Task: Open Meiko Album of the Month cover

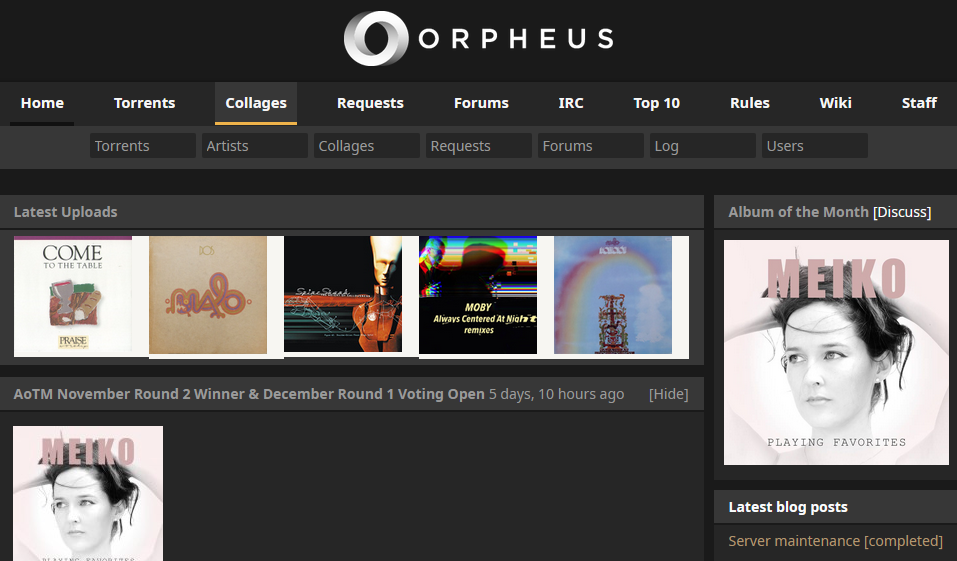Action: click(x=836, y=352)
